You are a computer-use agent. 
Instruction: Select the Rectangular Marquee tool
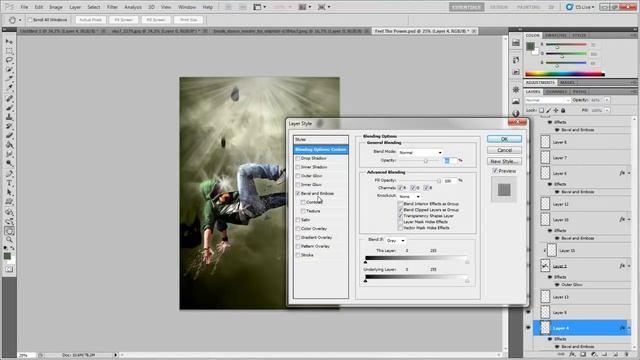(x=9, y=51)
